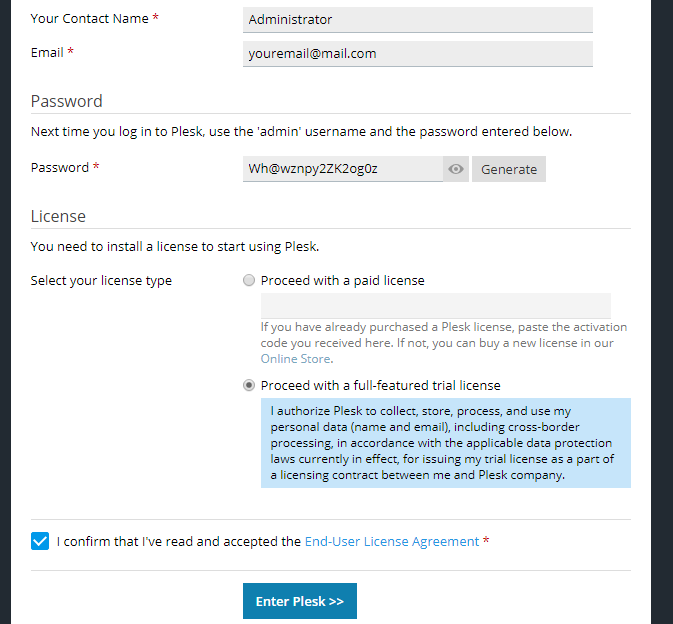Click inside the Password text field
This screenshot has height=624, width=673.
pos(342,169)
